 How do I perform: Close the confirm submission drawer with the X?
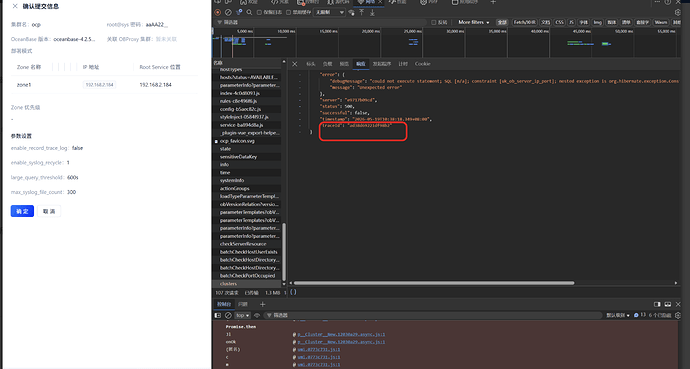pos(15,6)
